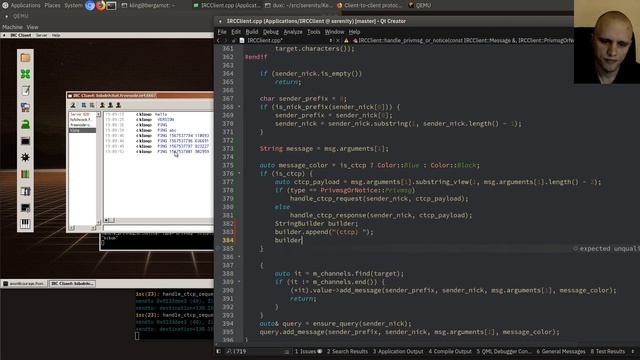Viewport: 640px width, 360px height.
Task: Open the Window menu in Qt Creator
Action: (x=334, y=32)
